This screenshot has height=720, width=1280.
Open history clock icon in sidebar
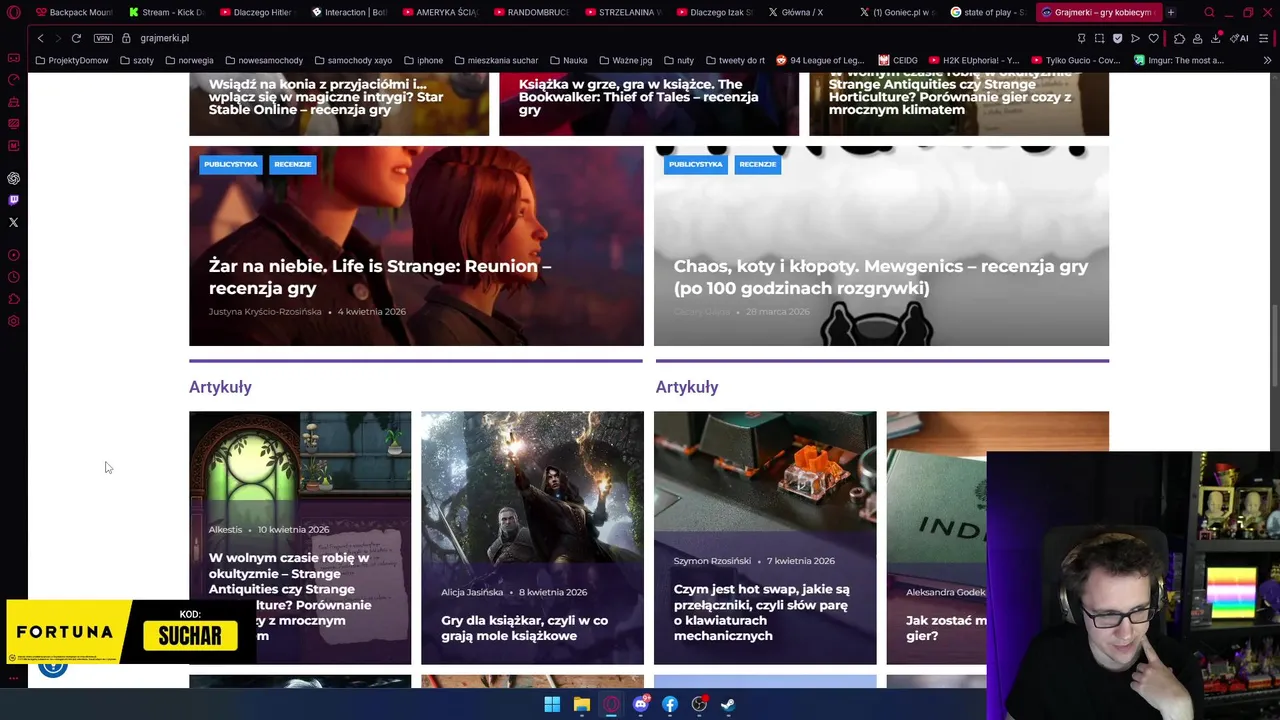pyautogui.click(x=13, y=277)
